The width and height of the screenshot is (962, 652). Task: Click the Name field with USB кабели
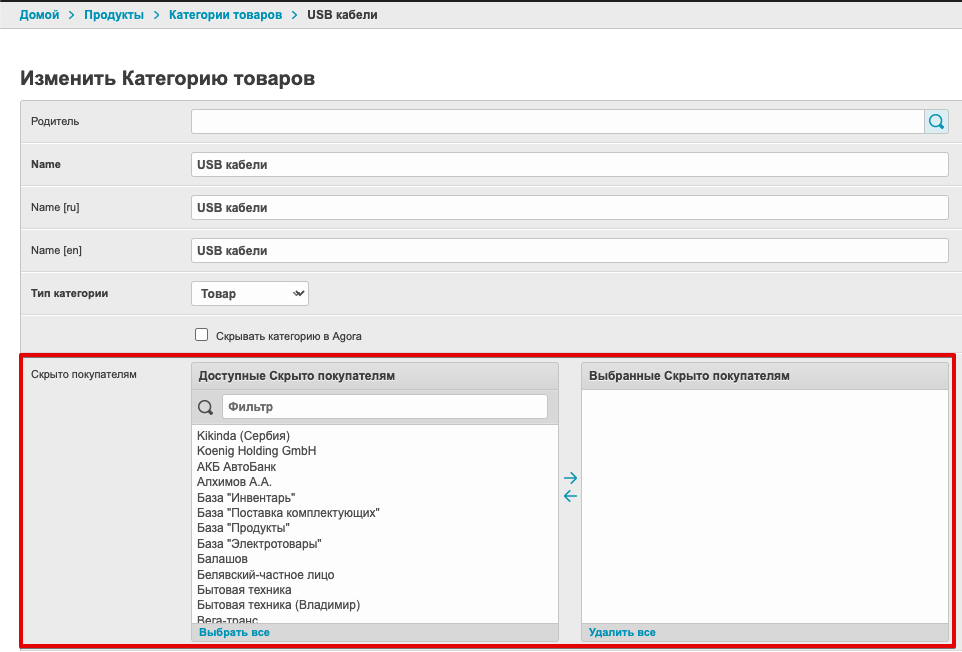pos(568,164)
